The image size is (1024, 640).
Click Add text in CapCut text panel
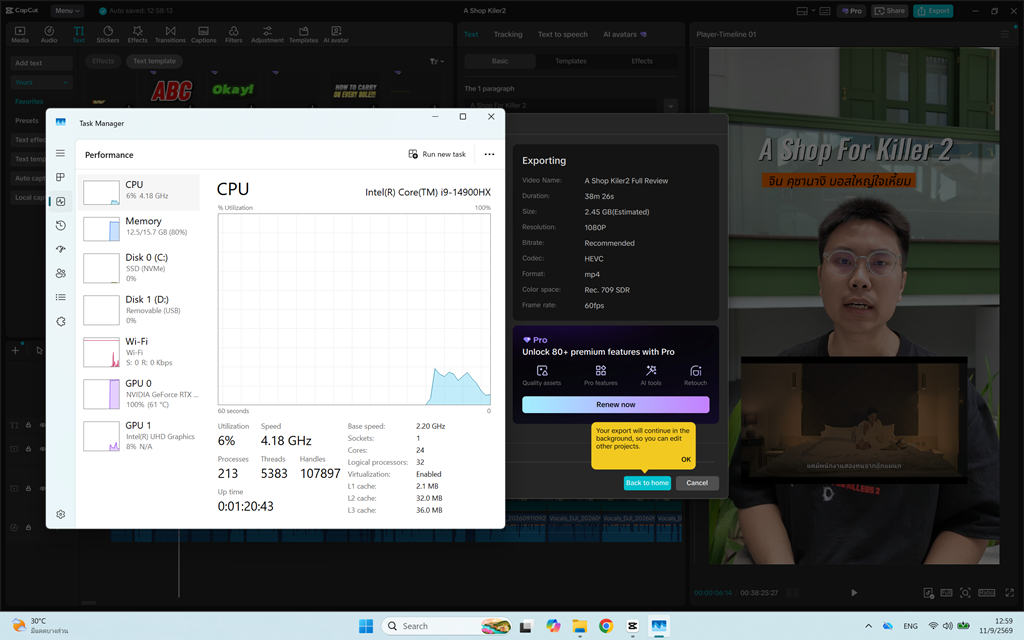point(41,63)
